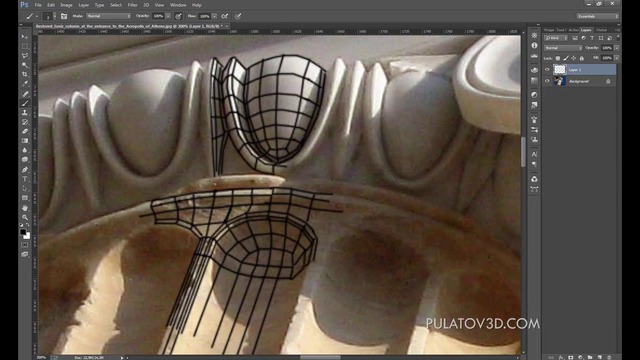Image resolution: width=640 pixels, height=360 pixels.
Task: Select the Blur tool
Action: coord(25,150)
